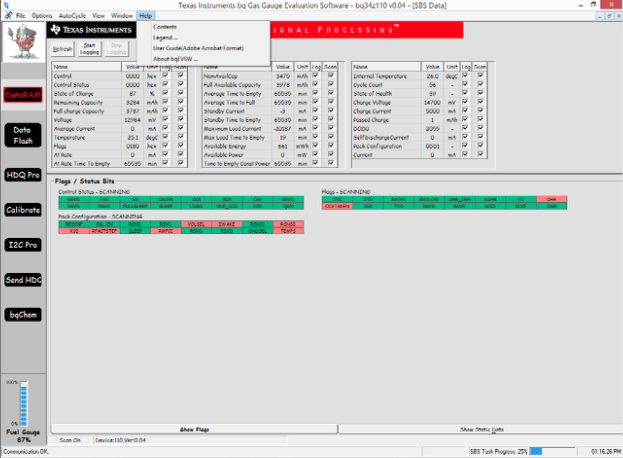Toggle Scan checkbox for Internal Temperature row

[480, 75]
